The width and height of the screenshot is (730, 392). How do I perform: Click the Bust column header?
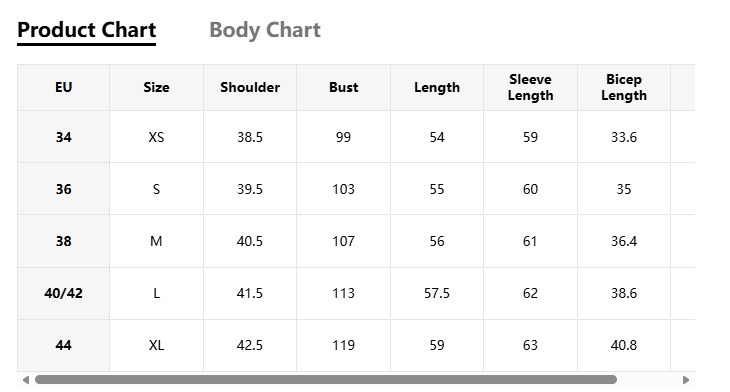point(344,88)
